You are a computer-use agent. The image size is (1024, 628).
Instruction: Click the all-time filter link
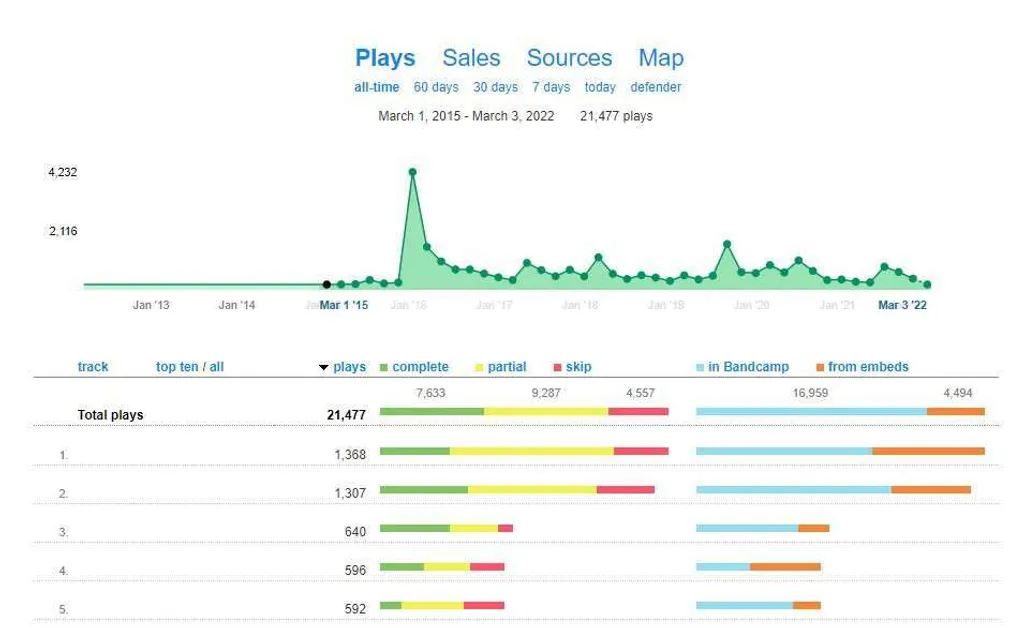375,87
